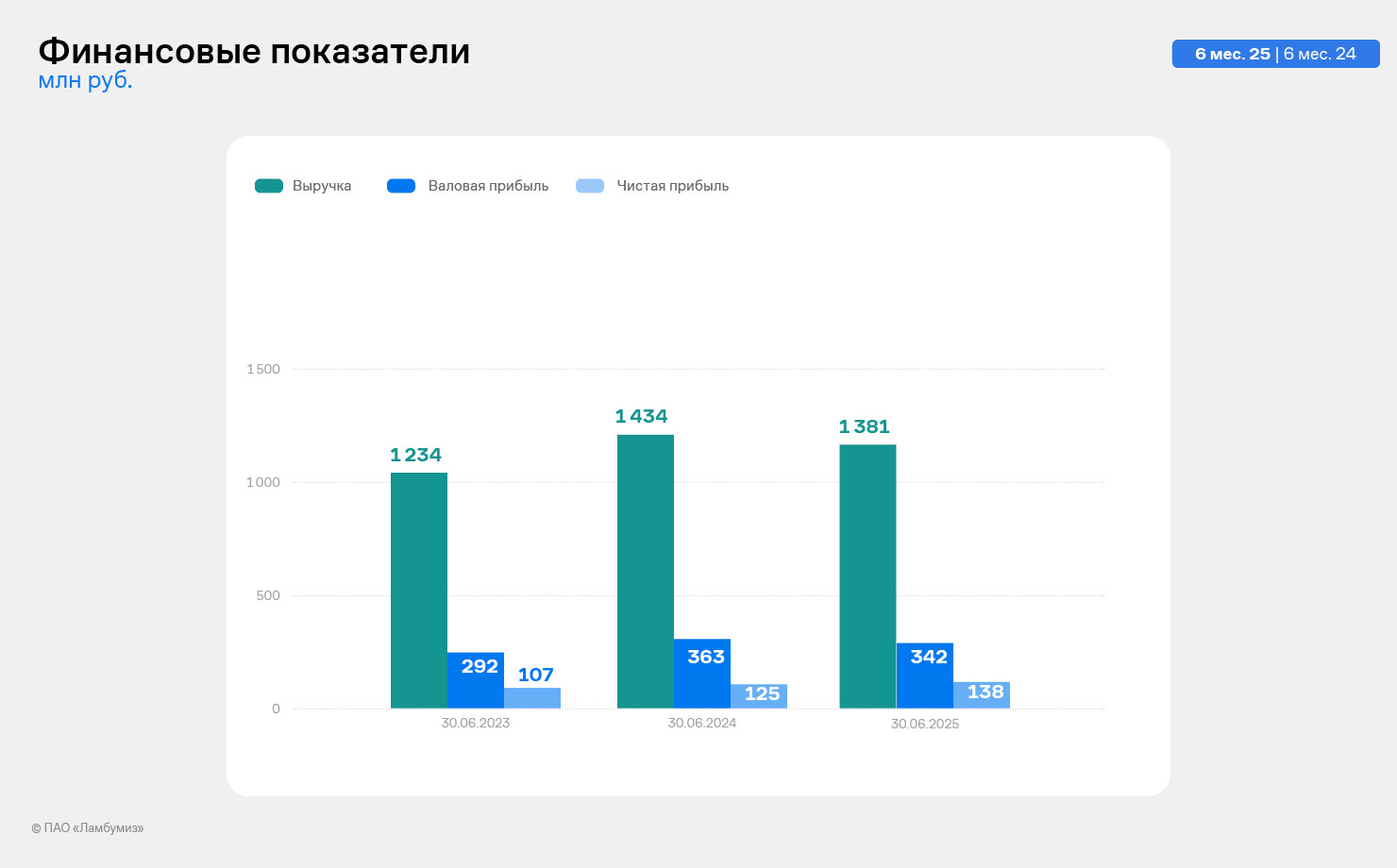
Task: Click the © ПАО «Ламбумиз» footer text
Action: tap(88, 828)
